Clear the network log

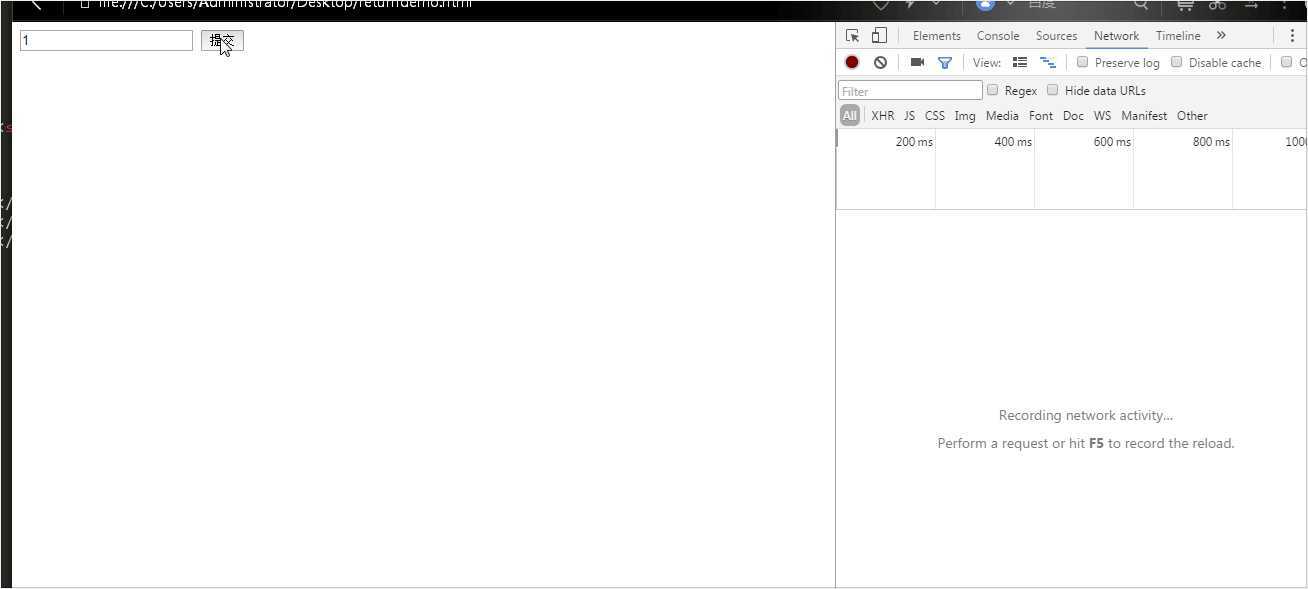coord(880,62)
